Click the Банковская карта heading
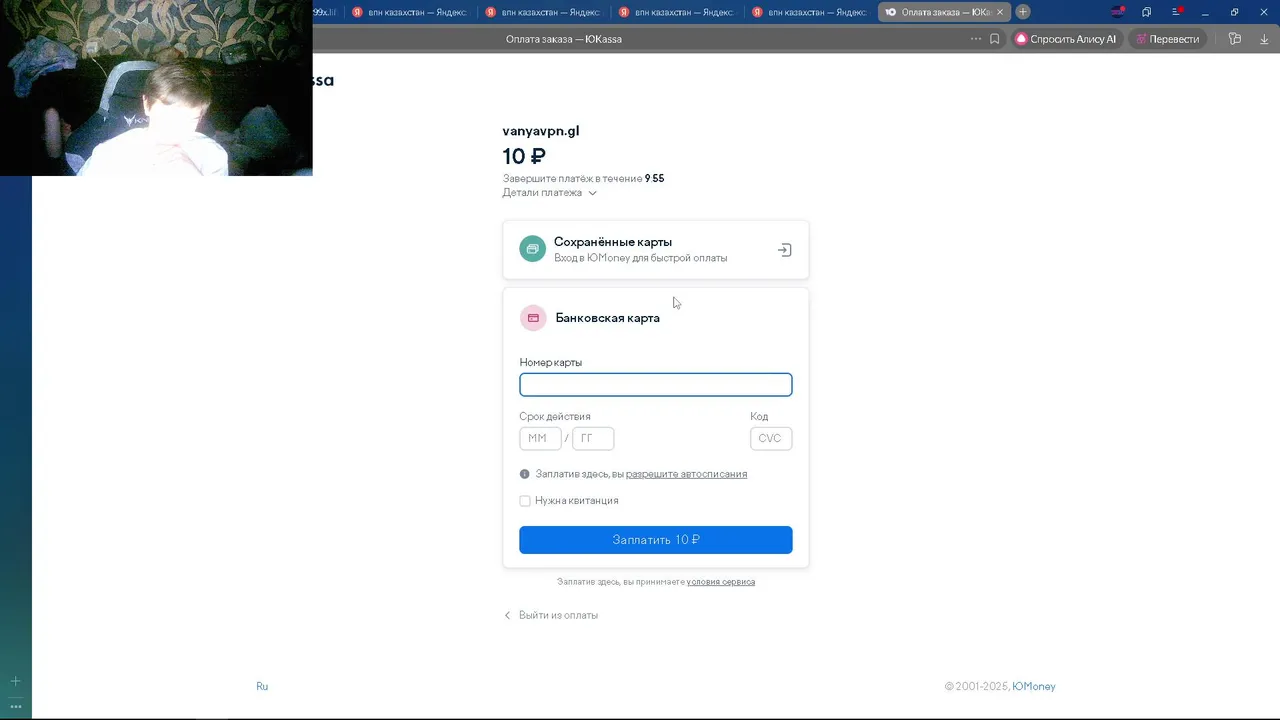Screen dimensions: 1280x720 [607, 318]
